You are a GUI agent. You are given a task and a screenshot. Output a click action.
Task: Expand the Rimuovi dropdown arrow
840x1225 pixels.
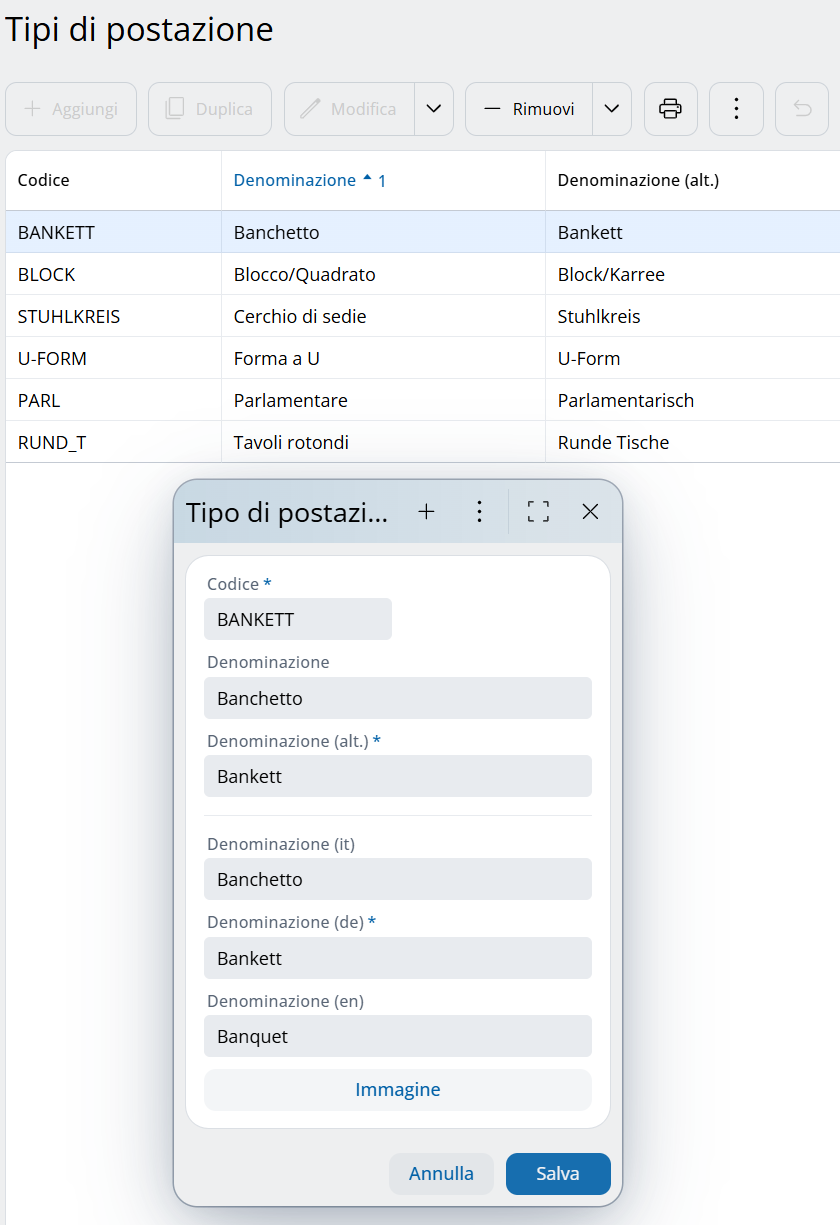point(611,109)
